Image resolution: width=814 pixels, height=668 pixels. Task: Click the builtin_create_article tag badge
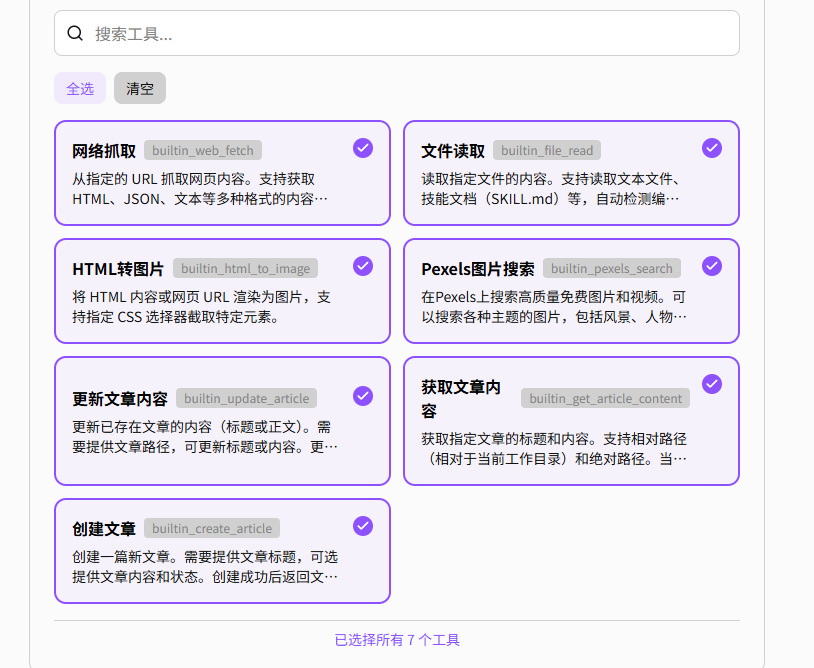(212, 528)
